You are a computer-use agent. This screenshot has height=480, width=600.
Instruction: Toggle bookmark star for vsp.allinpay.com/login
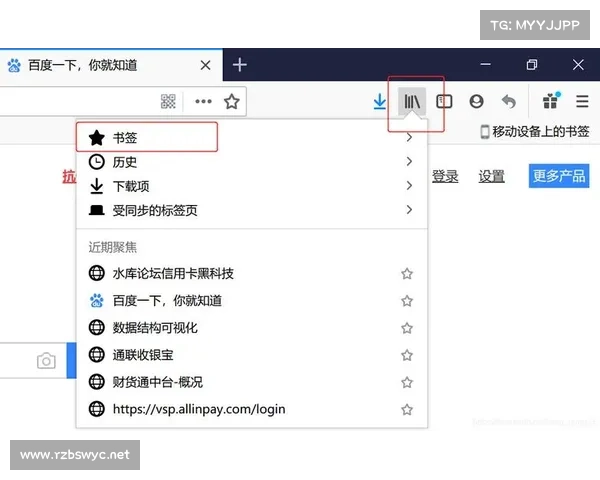point(407,409)
